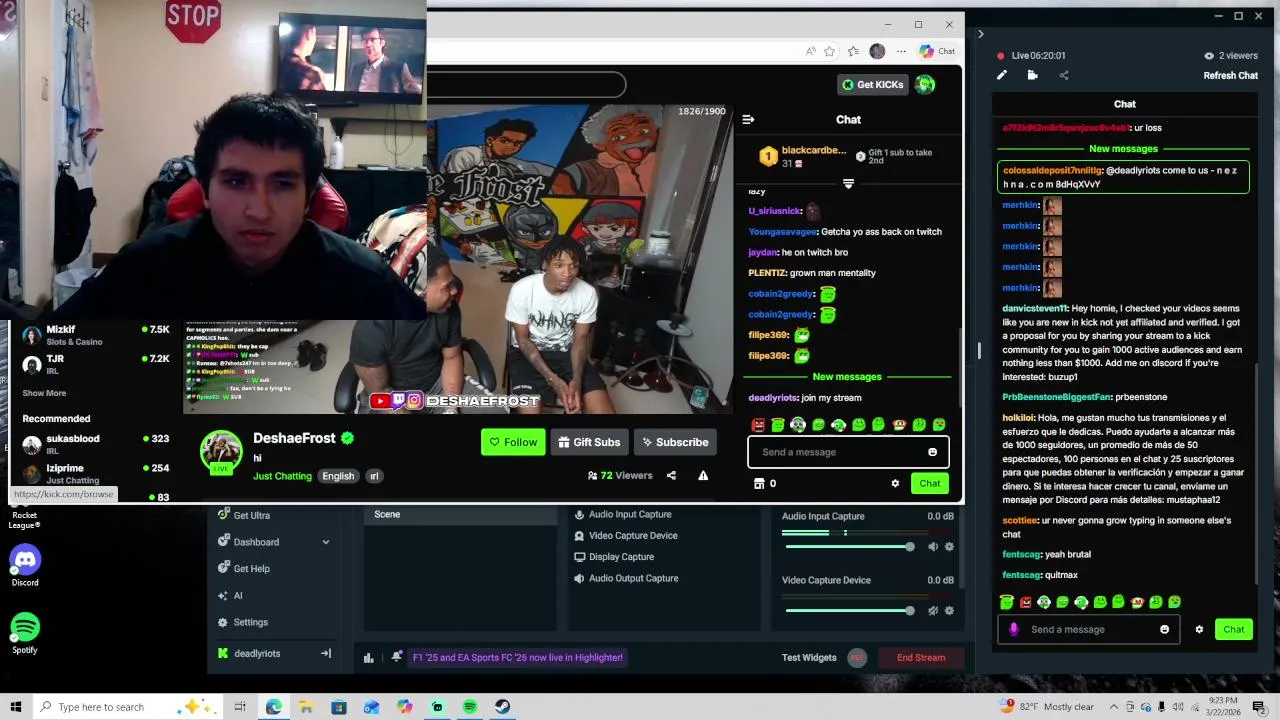Viewport: 1280px width, 720px height.
Task: Toggle the REC recording button
Action: point(857,657)
